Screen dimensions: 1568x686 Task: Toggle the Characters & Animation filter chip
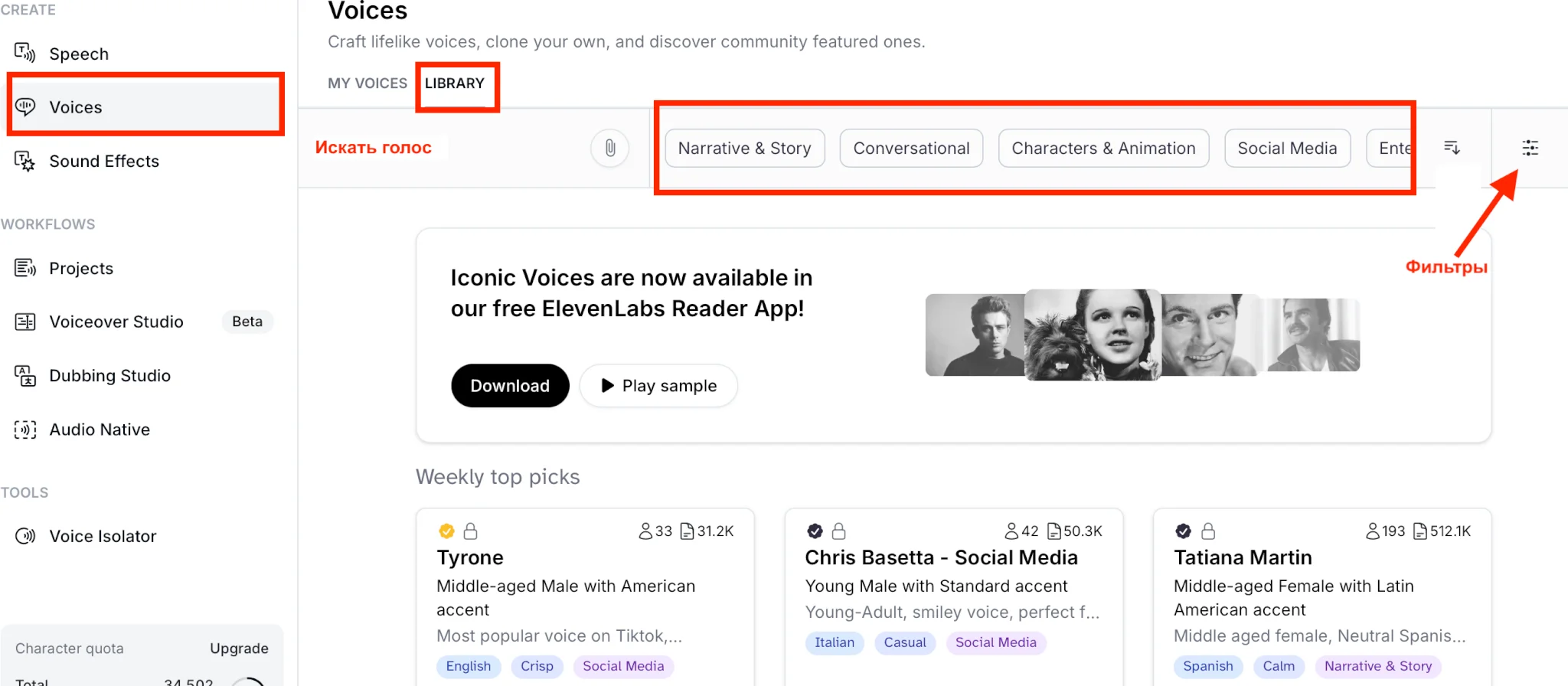pyautogui.click(x=1103, y=149)
